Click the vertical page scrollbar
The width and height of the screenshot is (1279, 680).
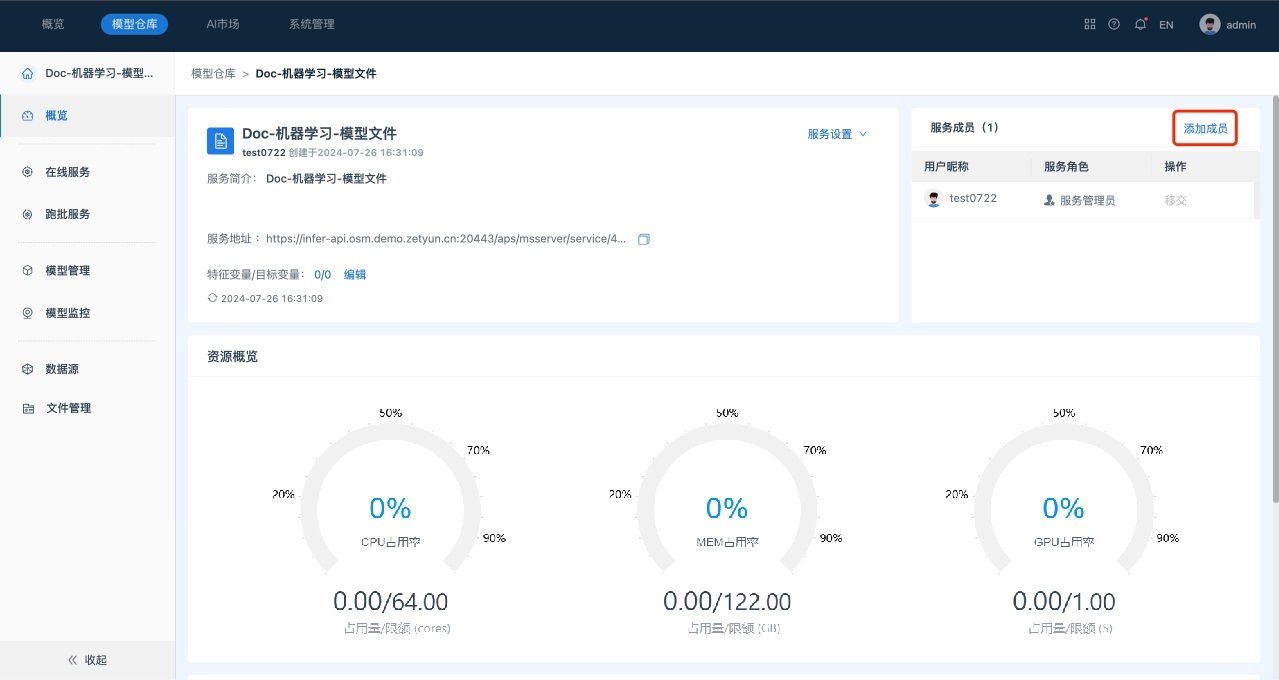click(1274, 300)
